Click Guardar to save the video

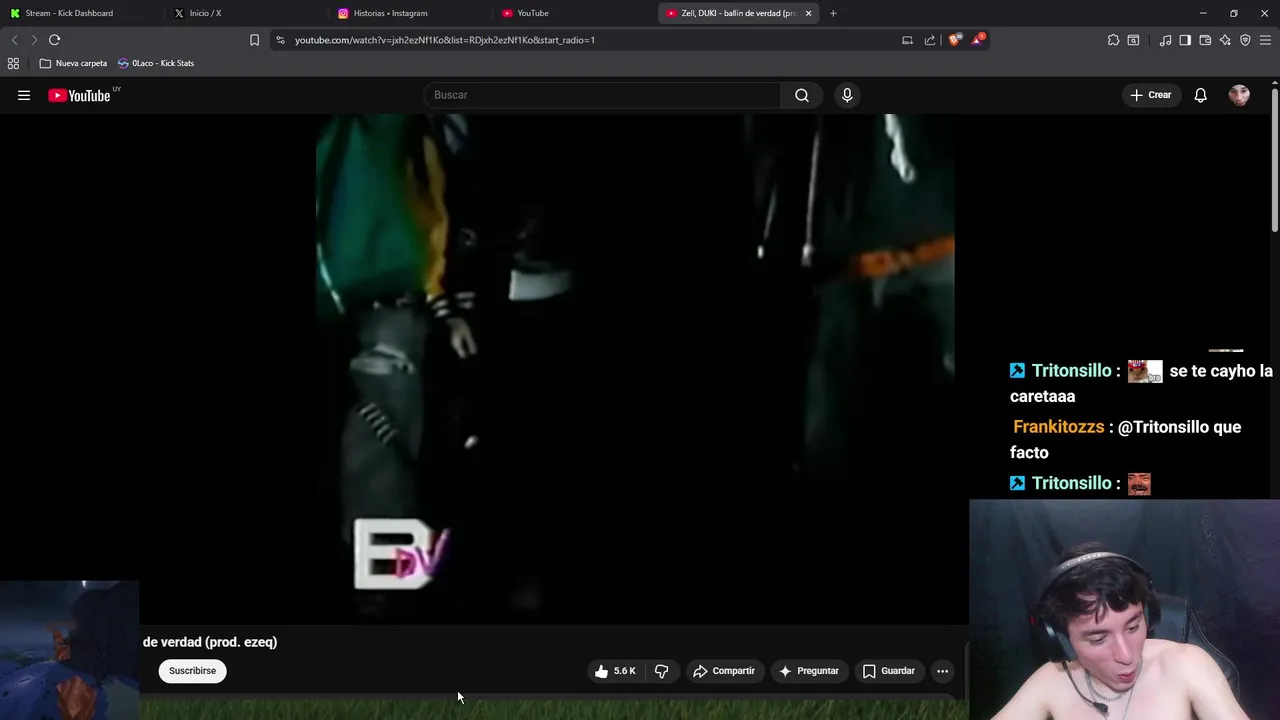(x=889, y=671)
